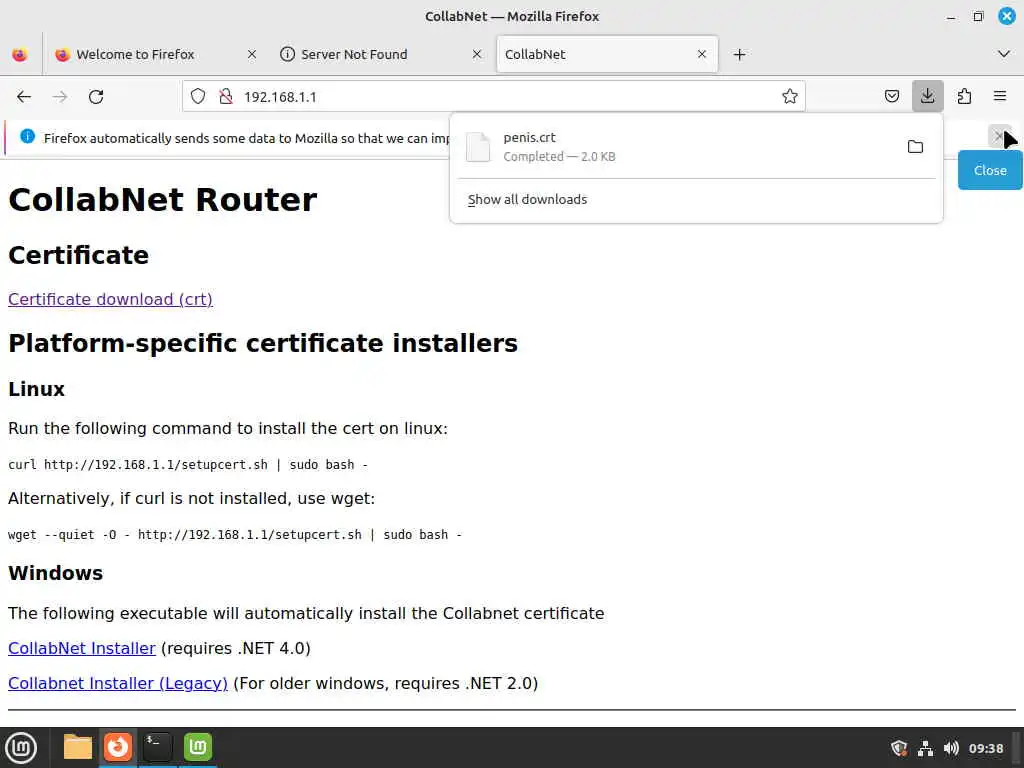Click the blue Close button
Screen dimensions: 1024x768
click(x=990, y=170)
